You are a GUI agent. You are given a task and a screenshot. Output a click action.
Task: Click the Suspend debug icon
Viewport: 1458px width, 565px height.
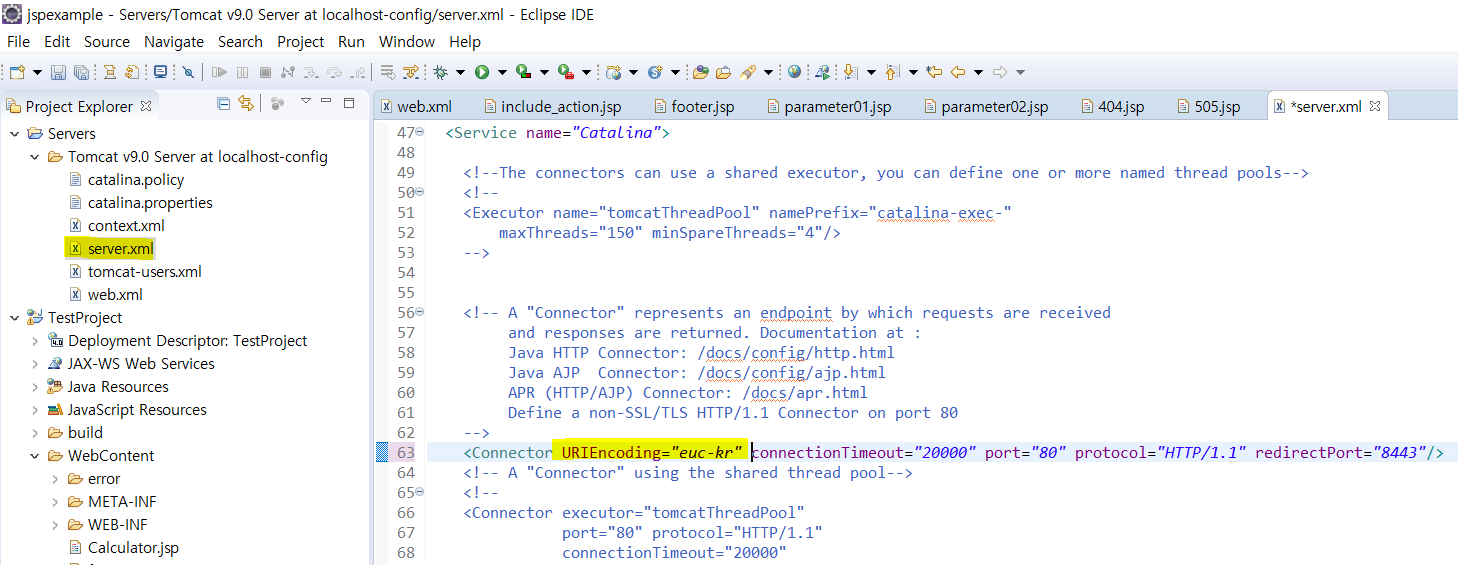point(242,72)
